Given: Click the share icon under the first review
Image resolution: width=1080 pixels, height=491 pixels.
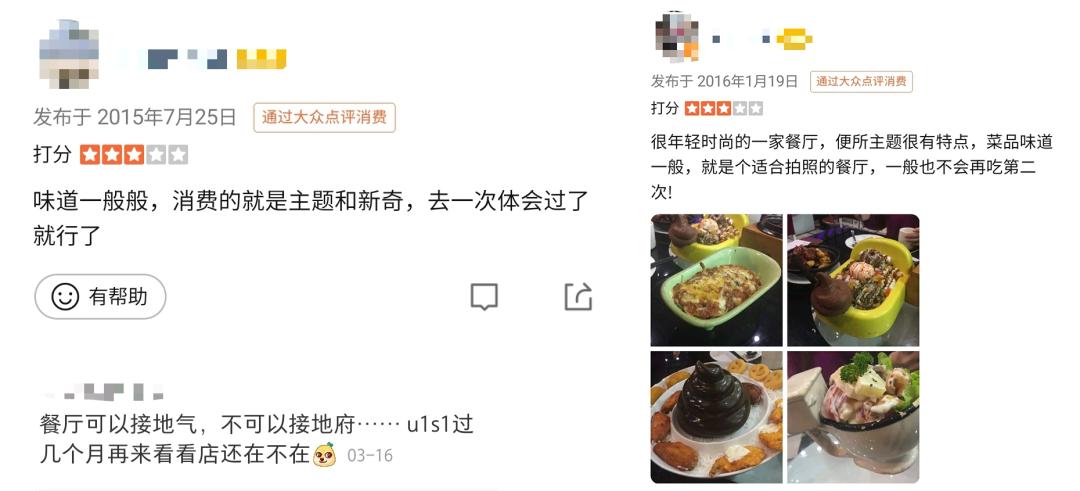Looking at the screenshot, I should [578, 296].
